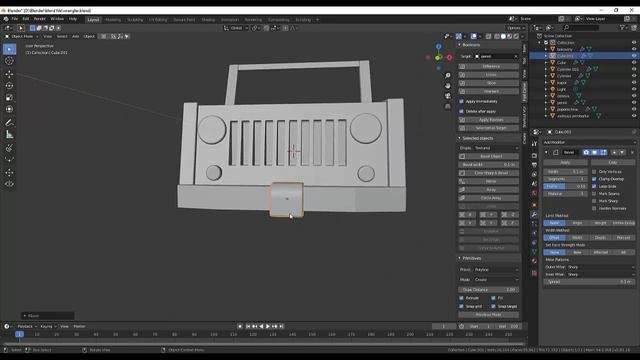Click the zoom viewport magnifier icon

(448, 76)
